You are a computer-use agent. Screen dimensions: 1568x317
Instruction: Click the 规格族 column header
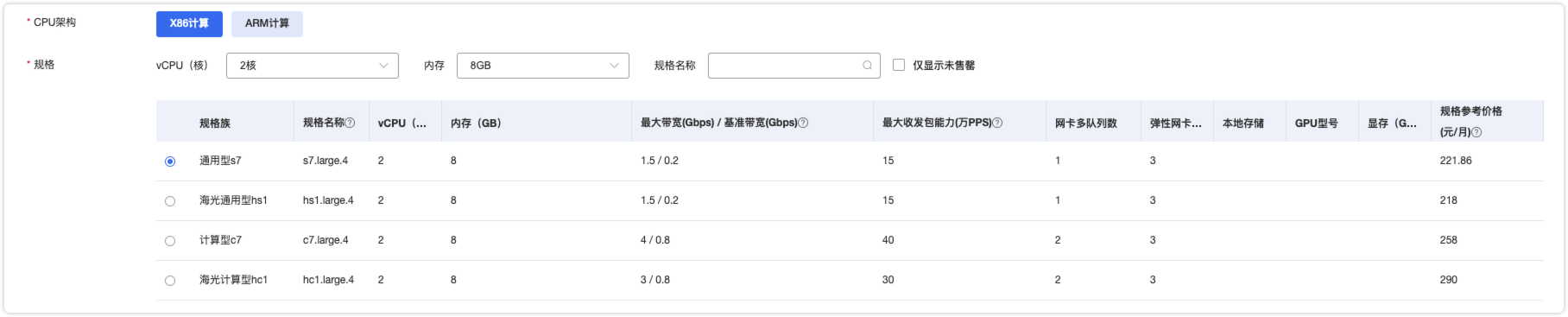click(x=215, y=123)
